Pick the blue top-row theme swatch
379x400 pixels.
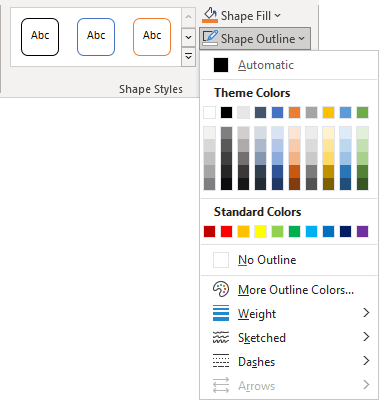click(x=277, y=113)
